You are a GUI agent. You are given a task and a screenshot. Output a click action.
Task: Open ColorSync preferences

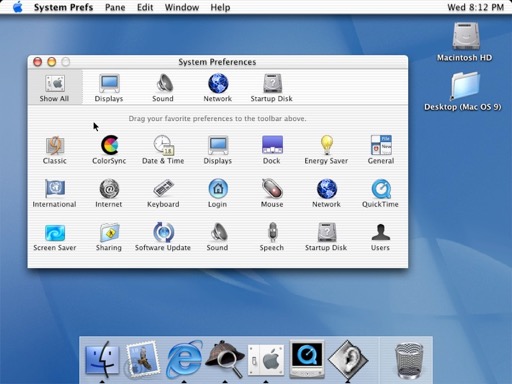[109, 150]
